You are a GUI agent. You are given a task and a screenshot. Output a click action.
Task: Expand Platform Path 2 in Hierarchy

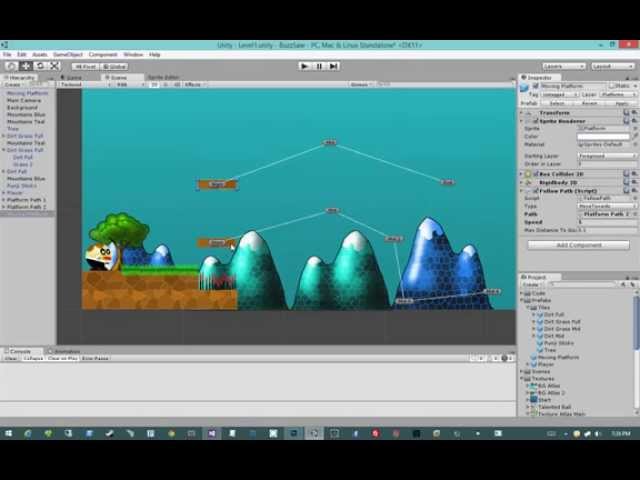pos(3,207)
